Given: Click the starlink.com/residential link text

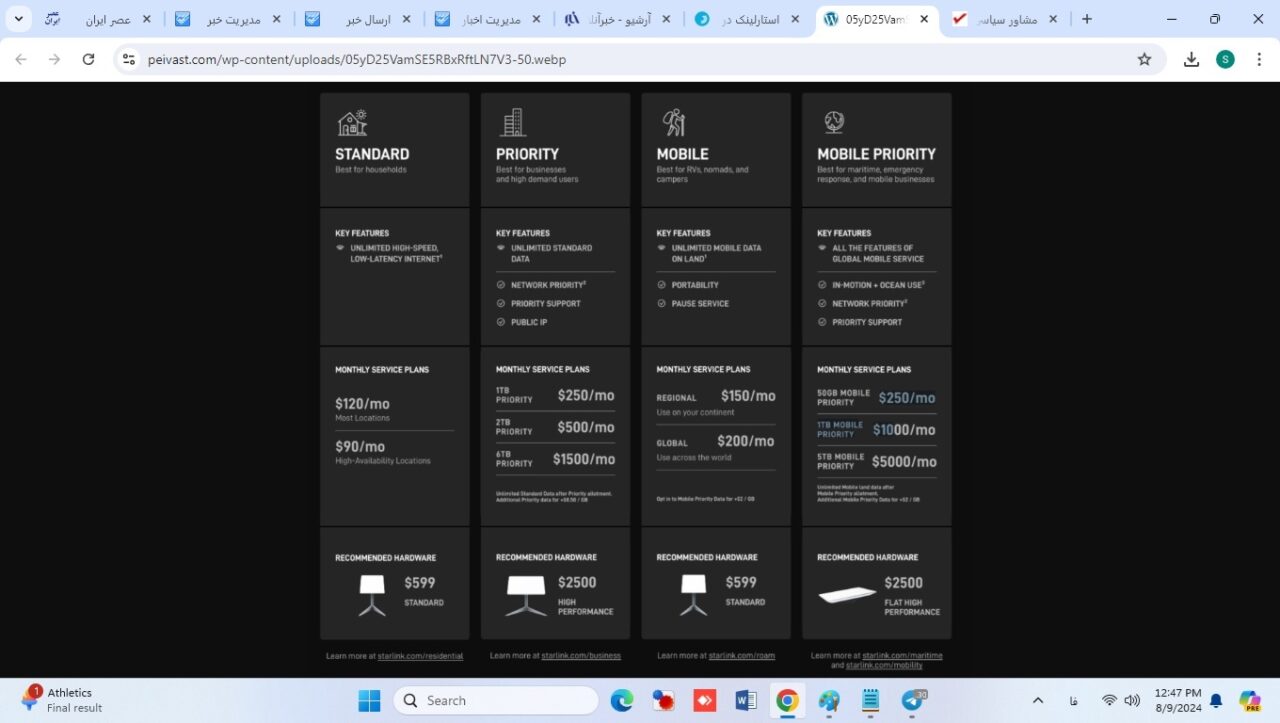Looking at the screenshot, I should pyautogui.click(x=420, y=656).
